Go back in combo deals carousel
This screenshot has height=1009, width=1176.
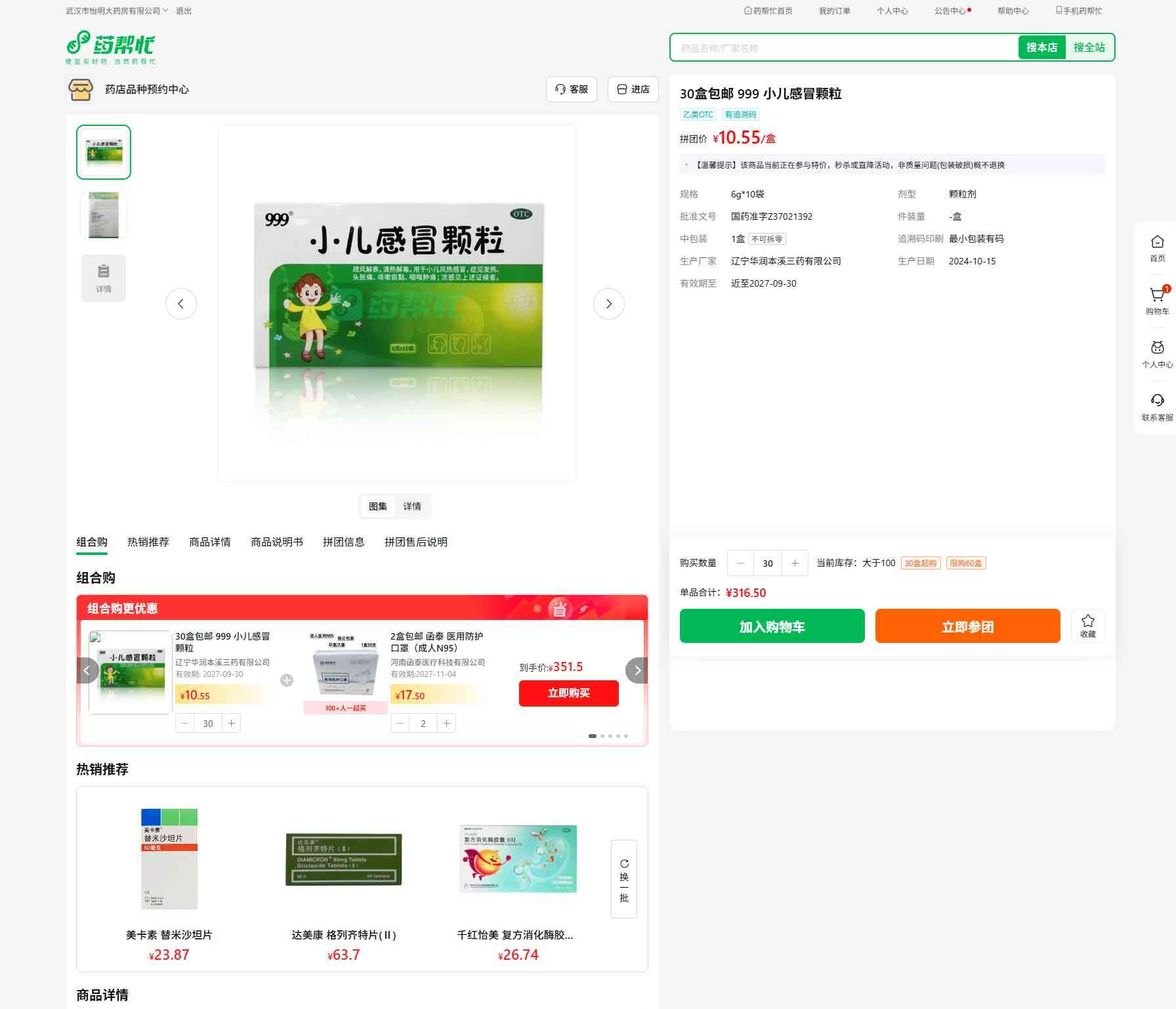point(87,670)
